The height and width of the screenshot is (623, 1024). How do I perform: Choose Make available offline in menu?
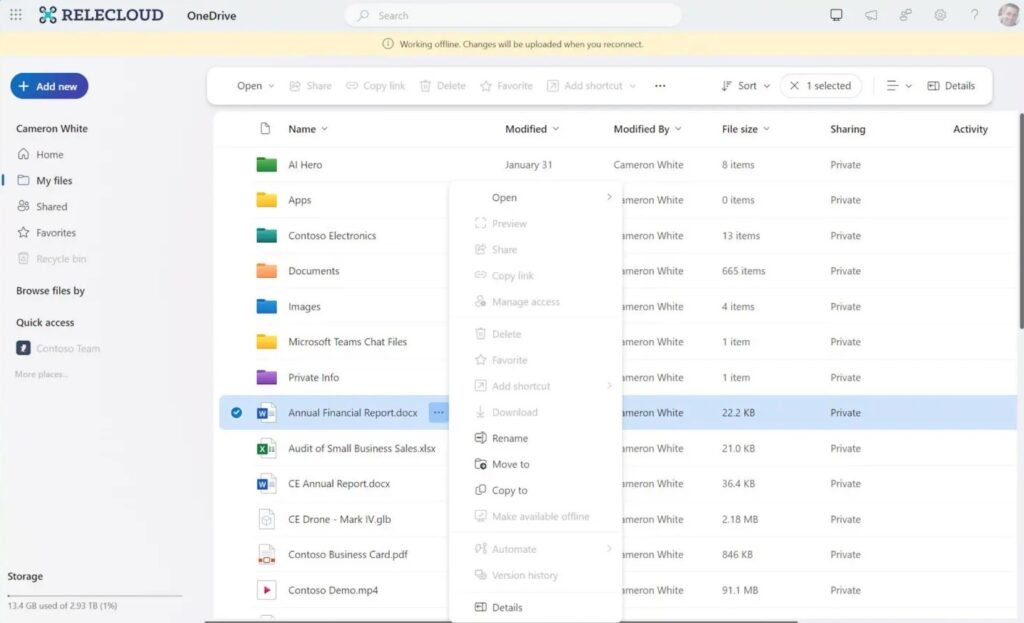click(536, 517)
